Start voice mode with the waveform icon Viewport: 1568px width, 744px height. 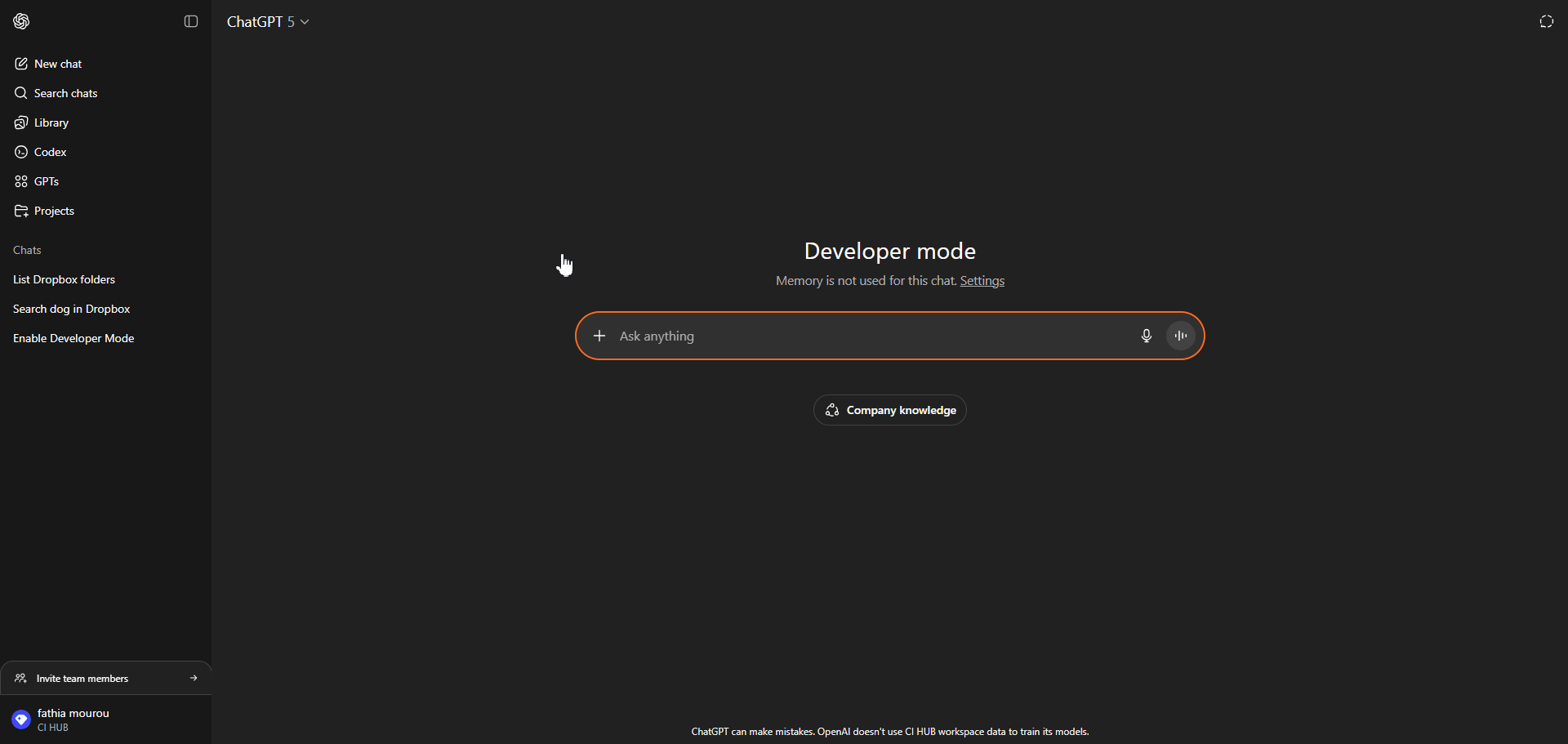pos(1180,336)
